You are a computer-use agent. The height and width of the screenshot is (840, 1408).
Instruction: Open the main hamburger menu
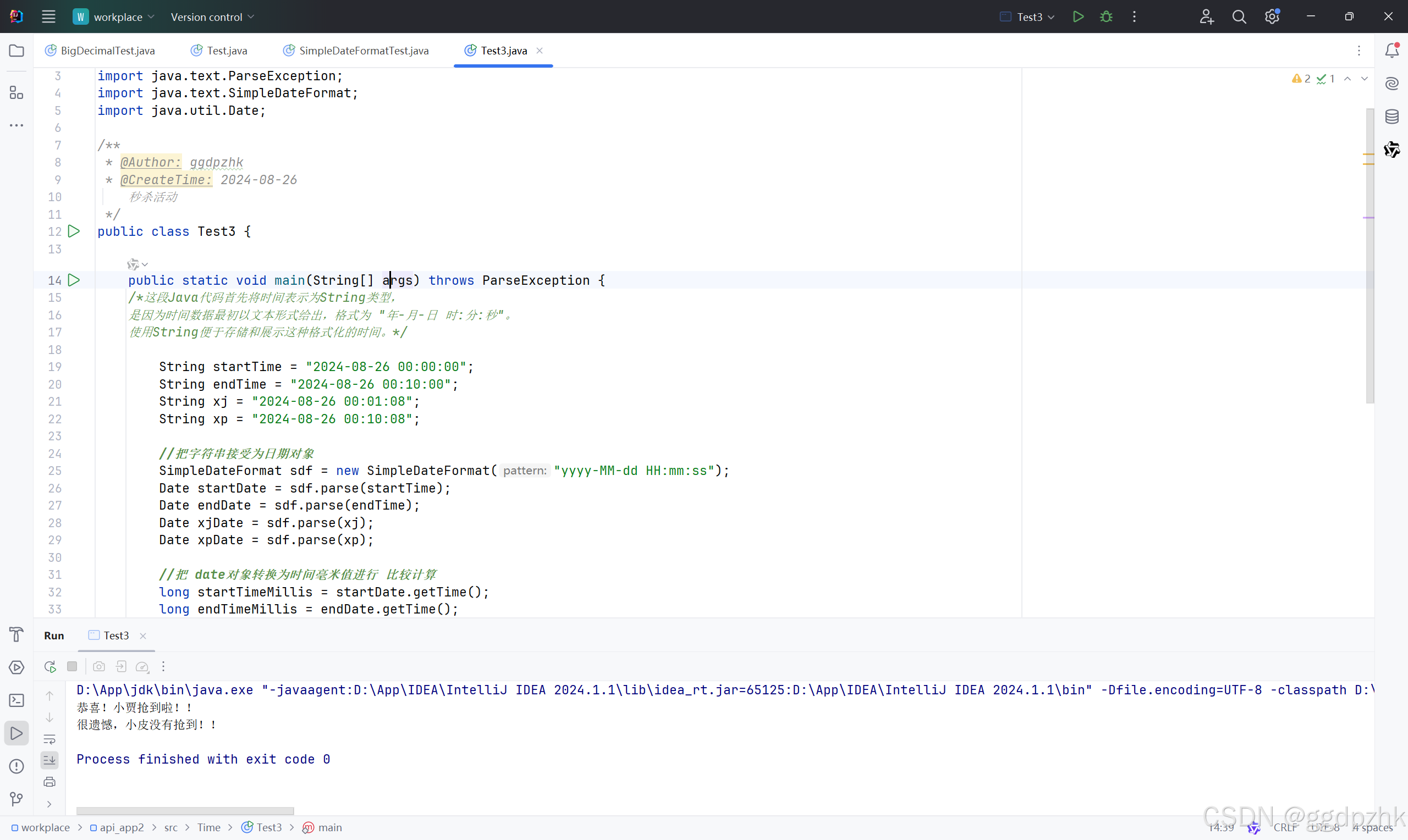[x=49, y=17]
